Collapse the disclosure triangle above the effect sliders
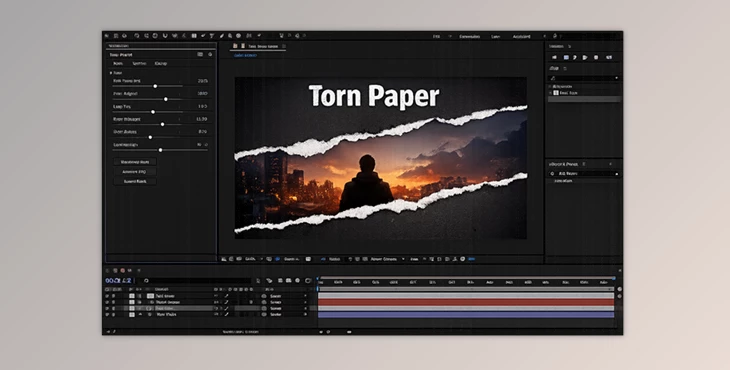730x370 pixels. [x=111, y=73]
